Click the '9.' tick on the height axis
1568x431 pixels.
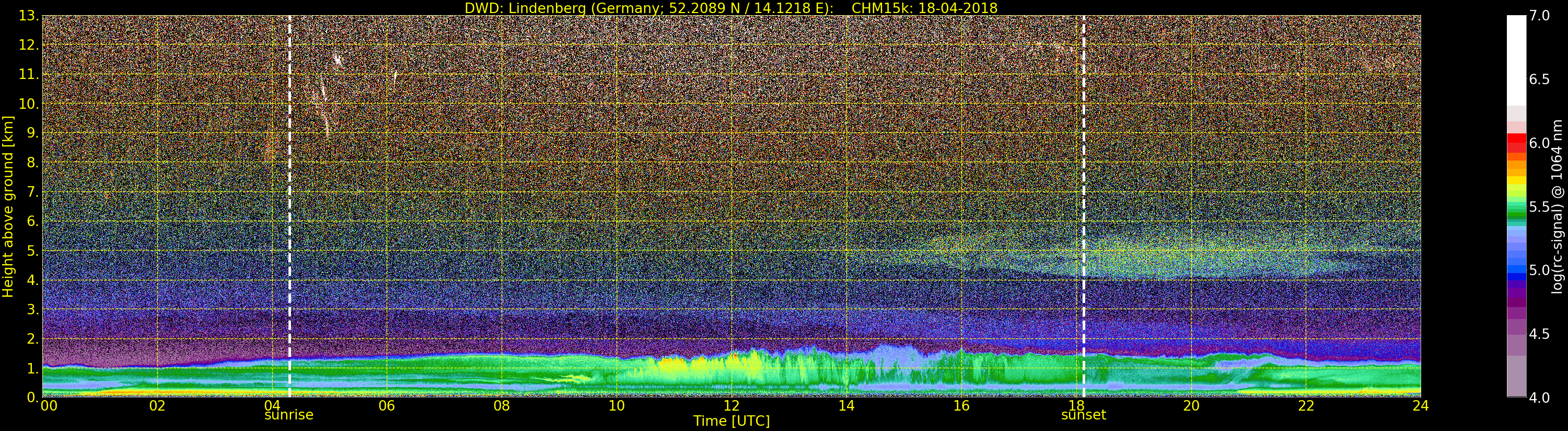(x=32, y=133)
